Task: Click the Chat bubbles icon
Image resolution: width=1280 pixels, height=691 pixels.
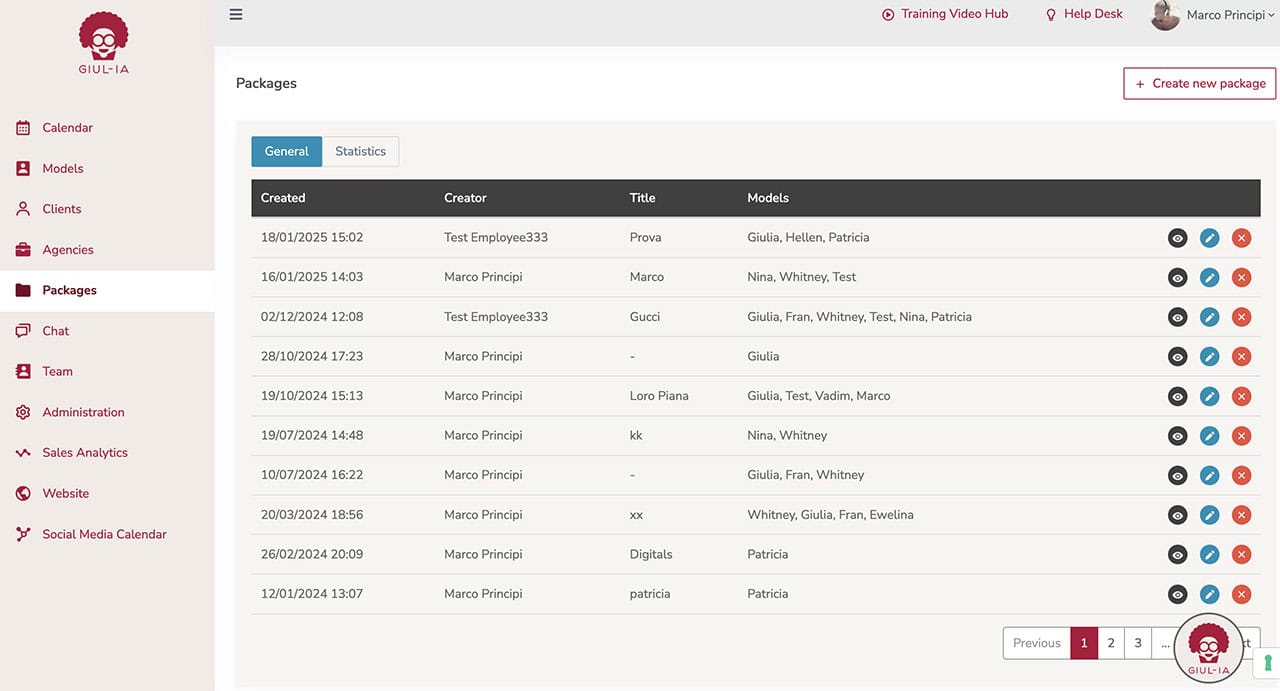Action: 23,331
